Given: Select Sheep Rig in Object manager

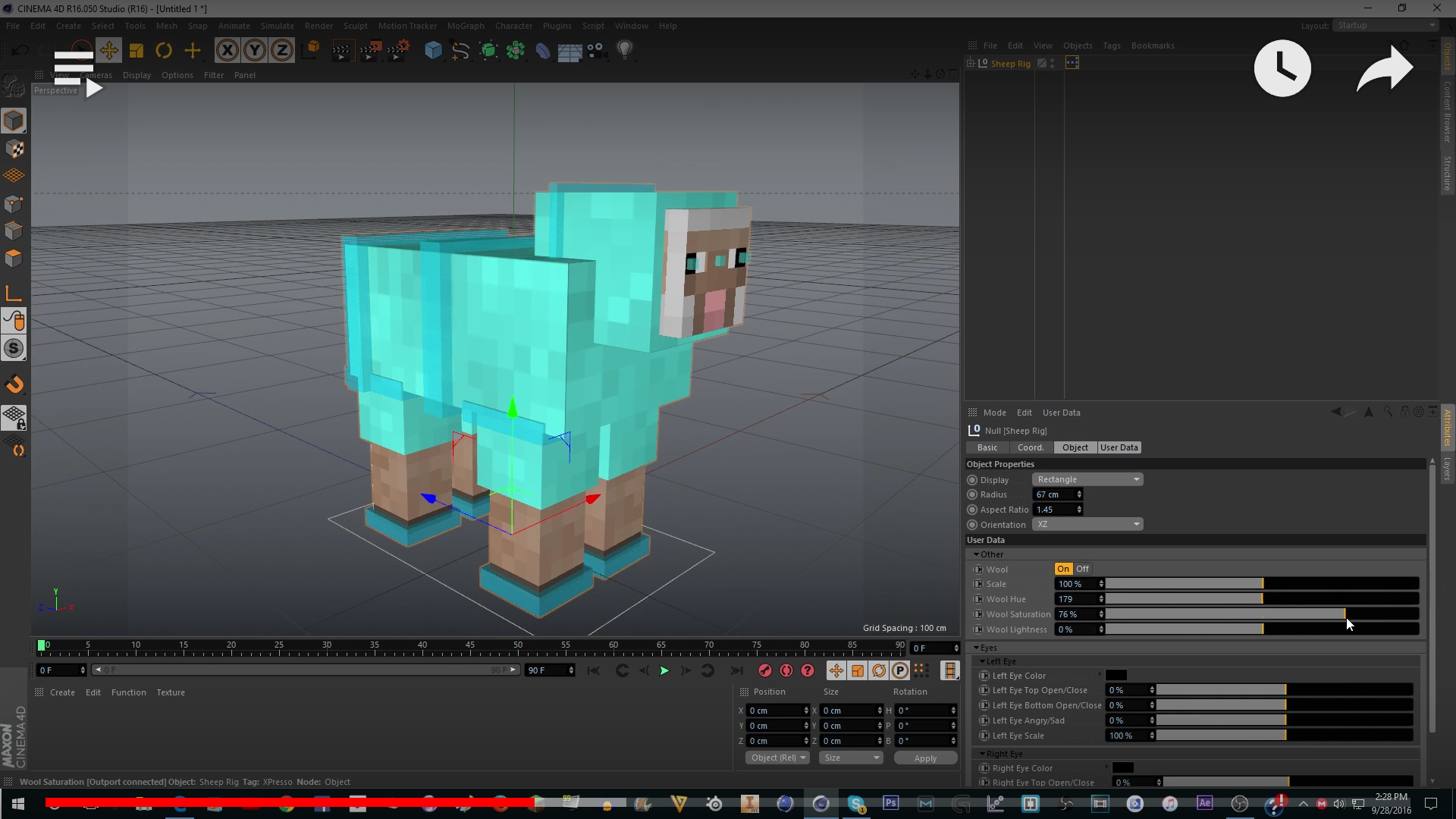Looking at the screenshot, I should click(1010, 64).
